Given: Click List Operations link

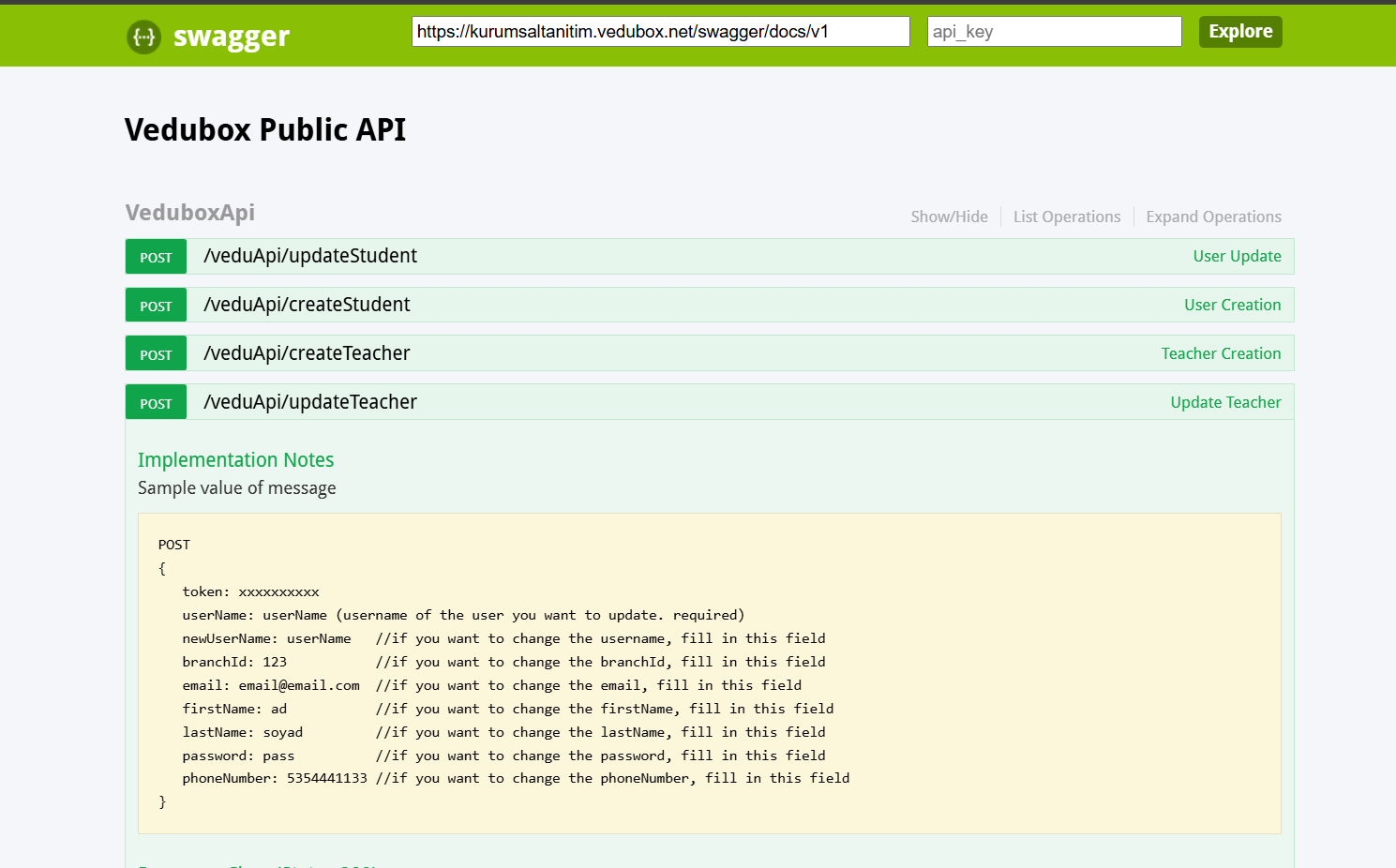Looking at the screenshot, I should coord(1066,217).
